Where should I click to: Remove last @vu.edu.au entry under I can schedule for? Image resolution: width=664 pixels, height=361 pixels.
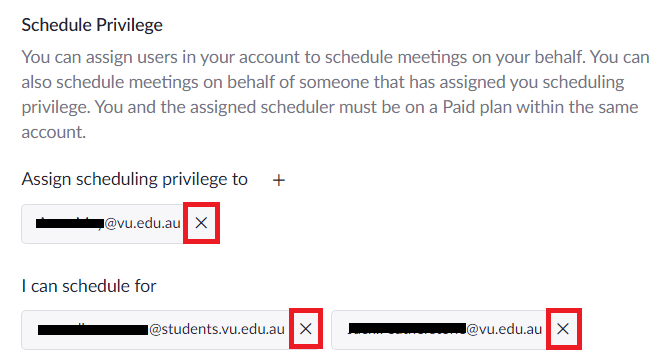pyautogui.click(x=563, y=329)
